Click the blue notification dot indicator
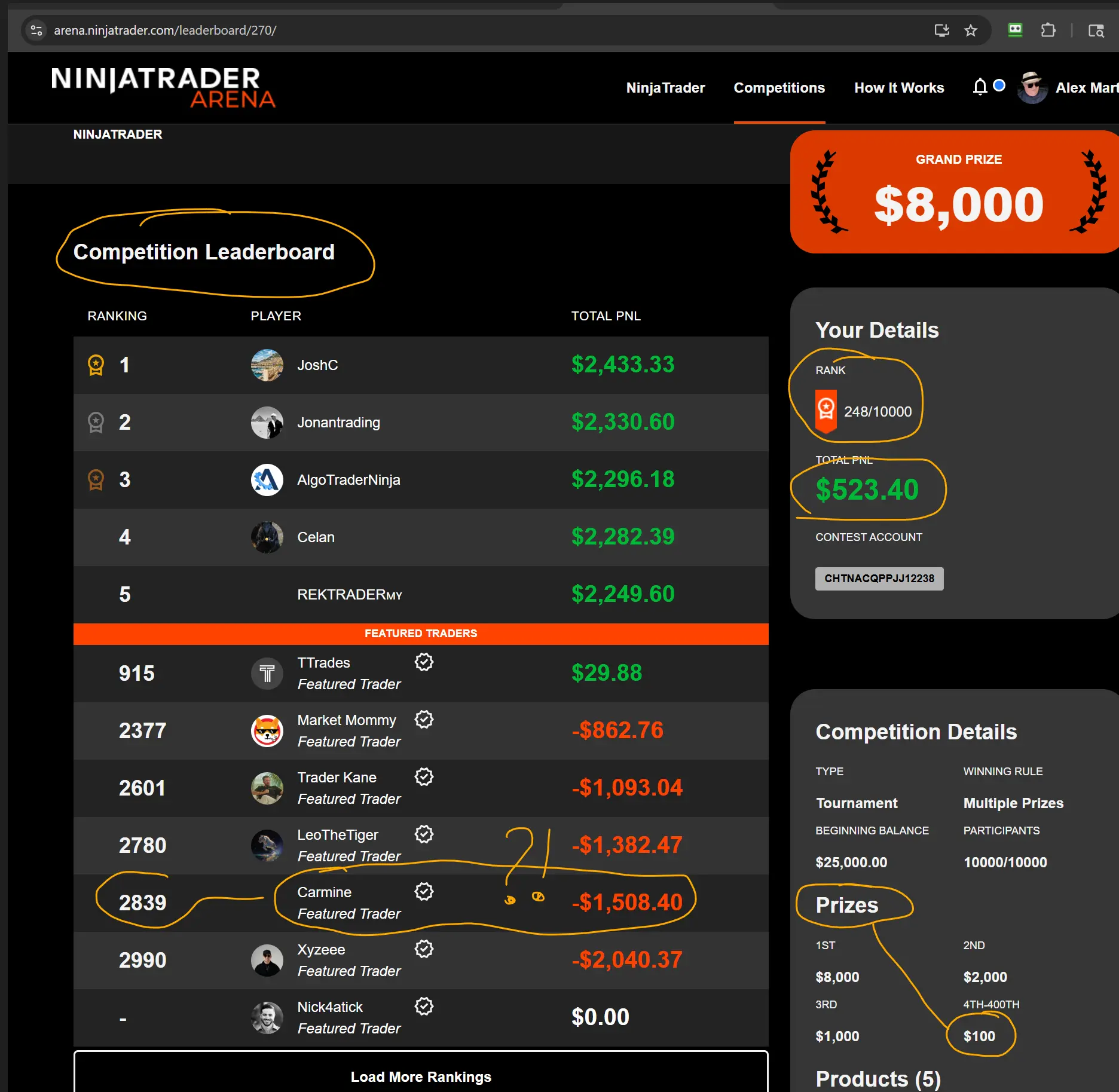Viewport: 1119px width, 1092px height. tap(999, 85)
